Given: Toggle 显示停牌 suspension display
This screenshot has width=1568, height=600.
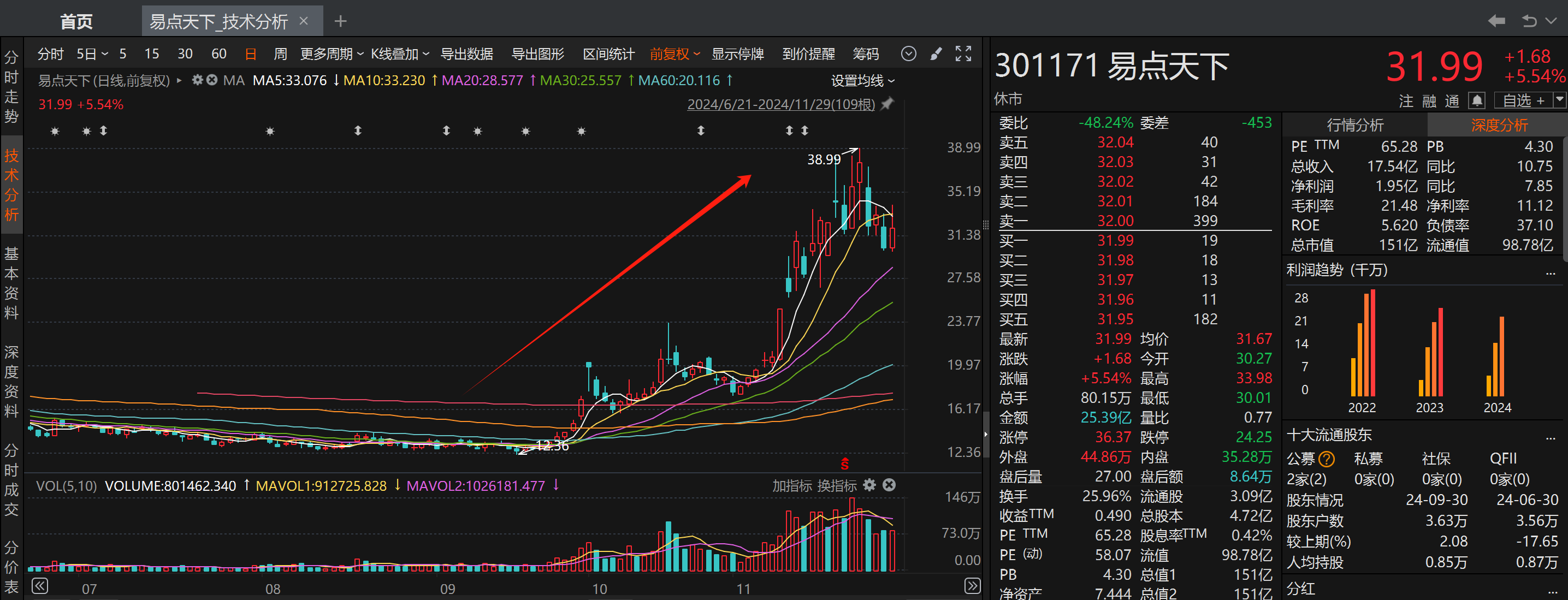Looking at the screenshot, I should click(x=737, y=54).
